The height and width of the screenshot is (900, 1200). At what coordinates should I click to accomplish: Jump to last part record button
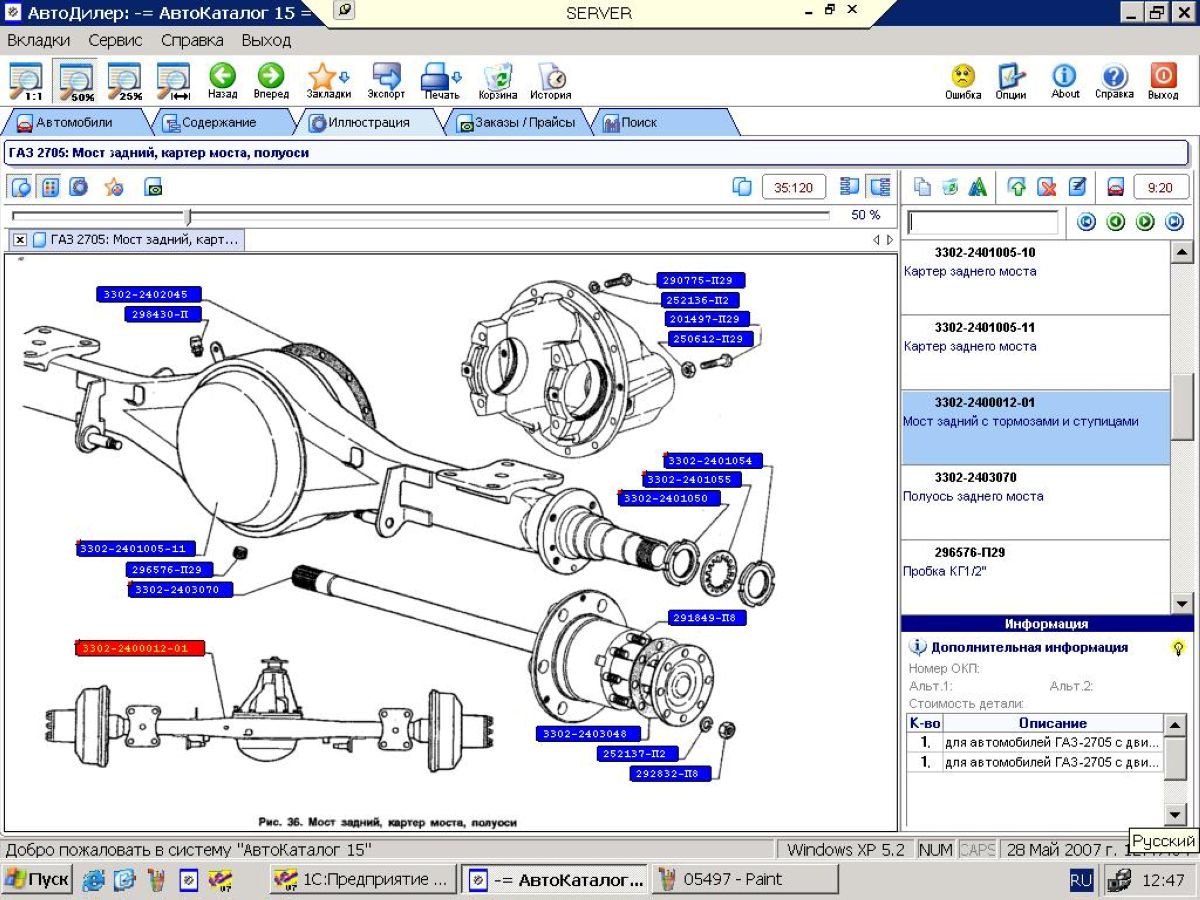[x=1175, y=222]
